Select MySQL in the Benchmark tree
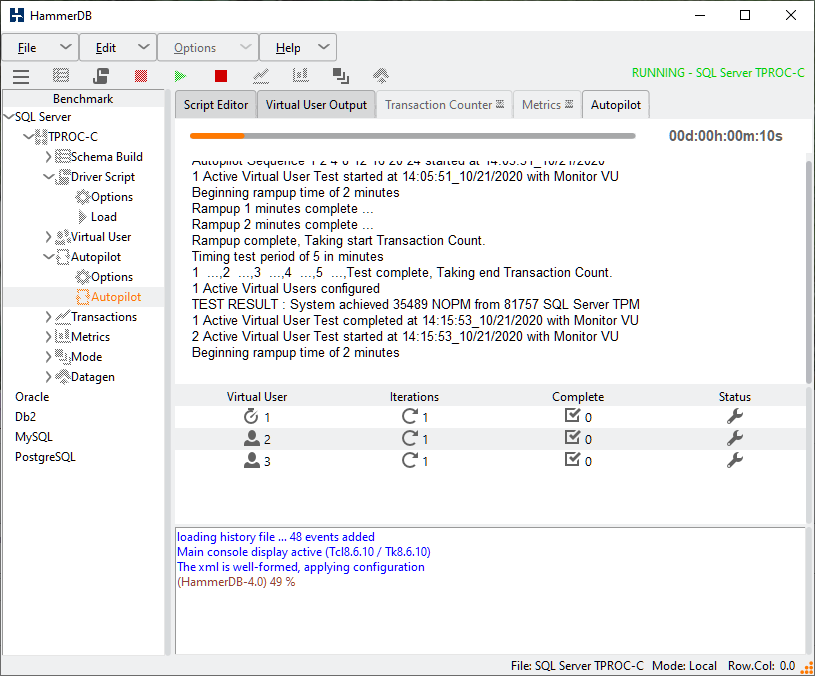The height and width of the screenshot is (676, 815). (34, 437)
